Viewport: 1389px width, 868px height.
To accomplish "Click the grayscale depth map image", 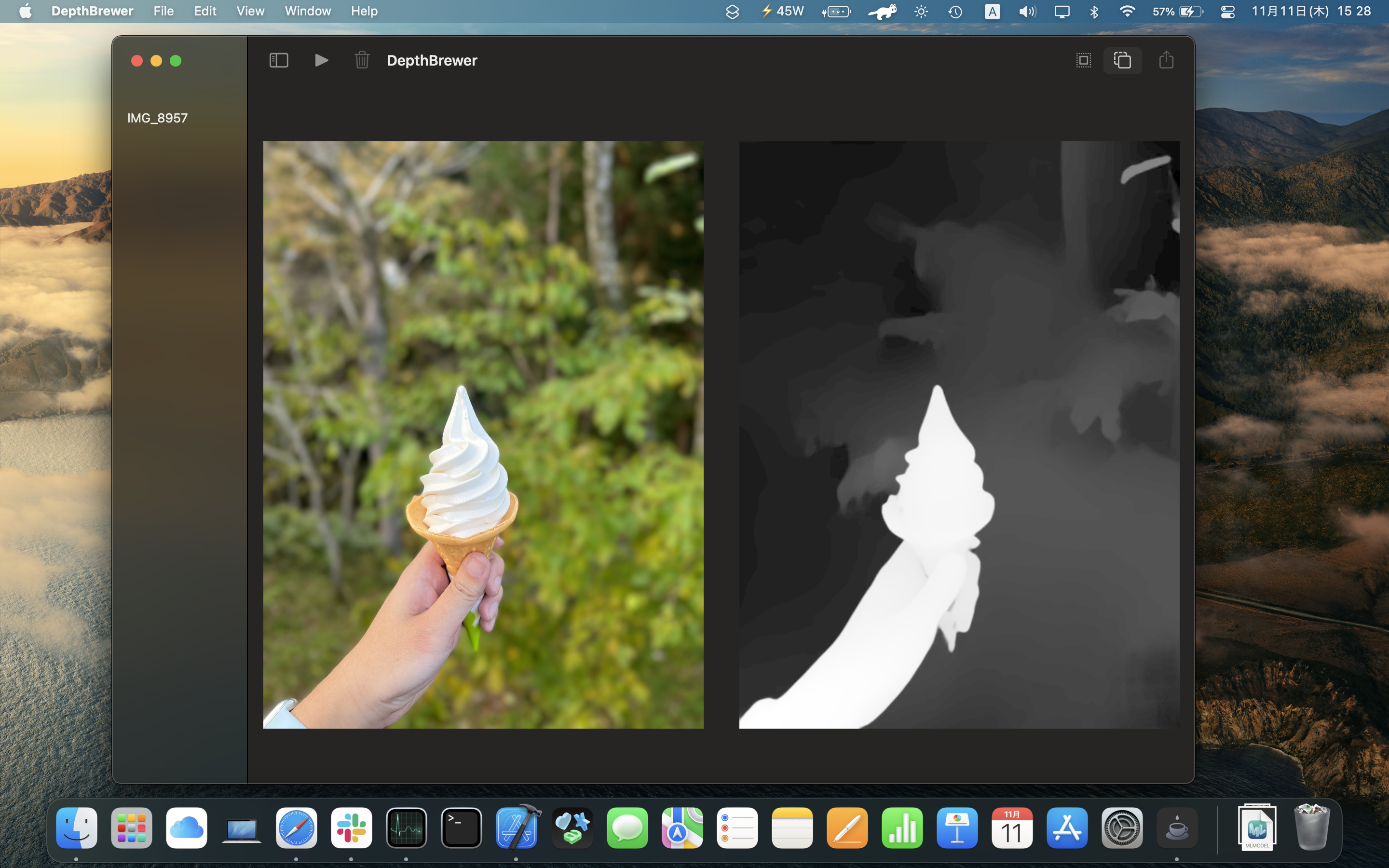I will click(x=958, y=434).
